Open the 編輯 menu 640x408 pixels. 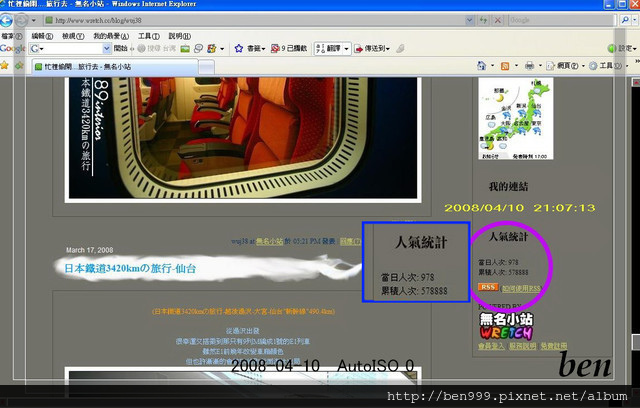click(42, 36)
